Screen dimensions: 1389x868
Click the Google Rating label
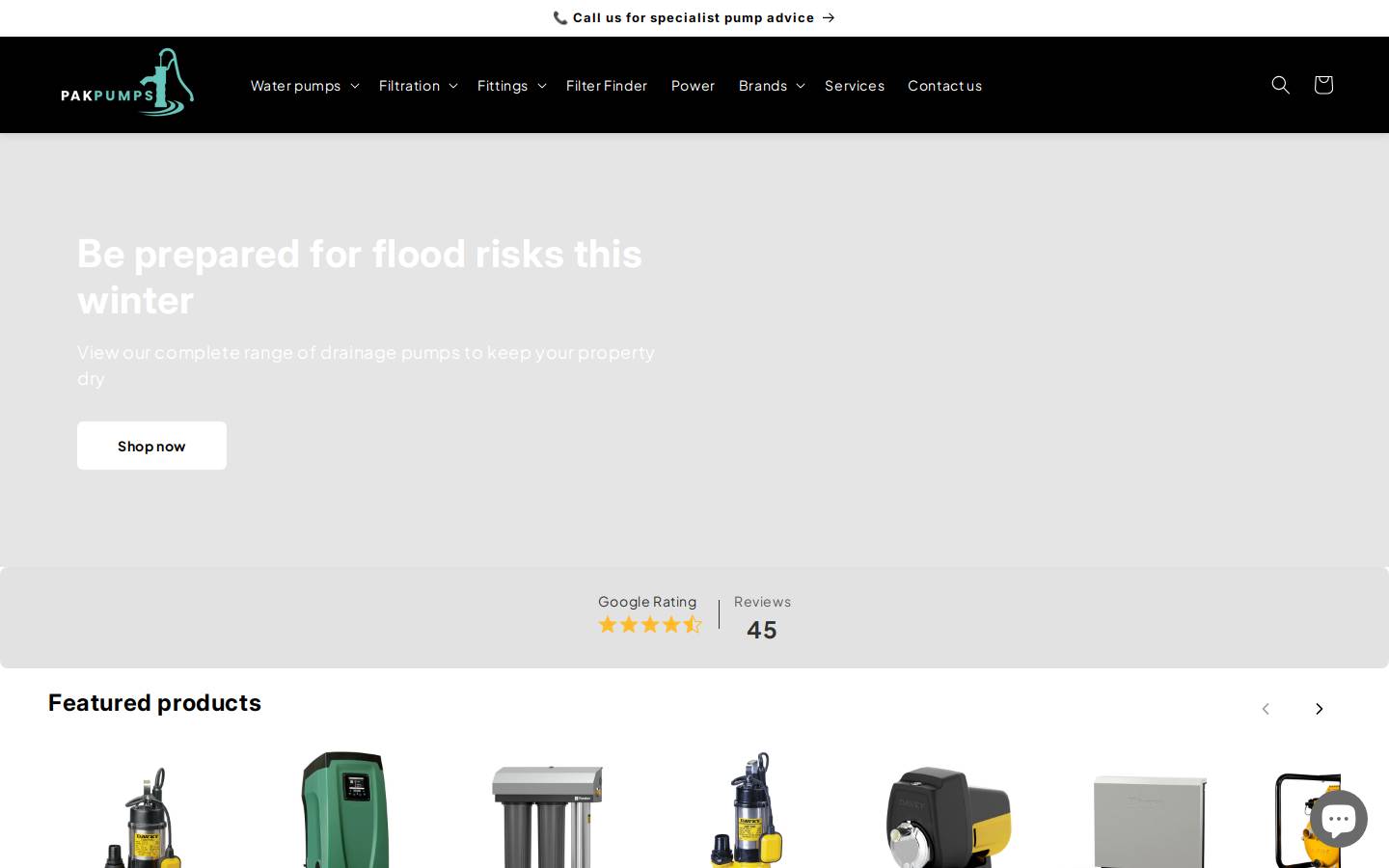point(647,602)
